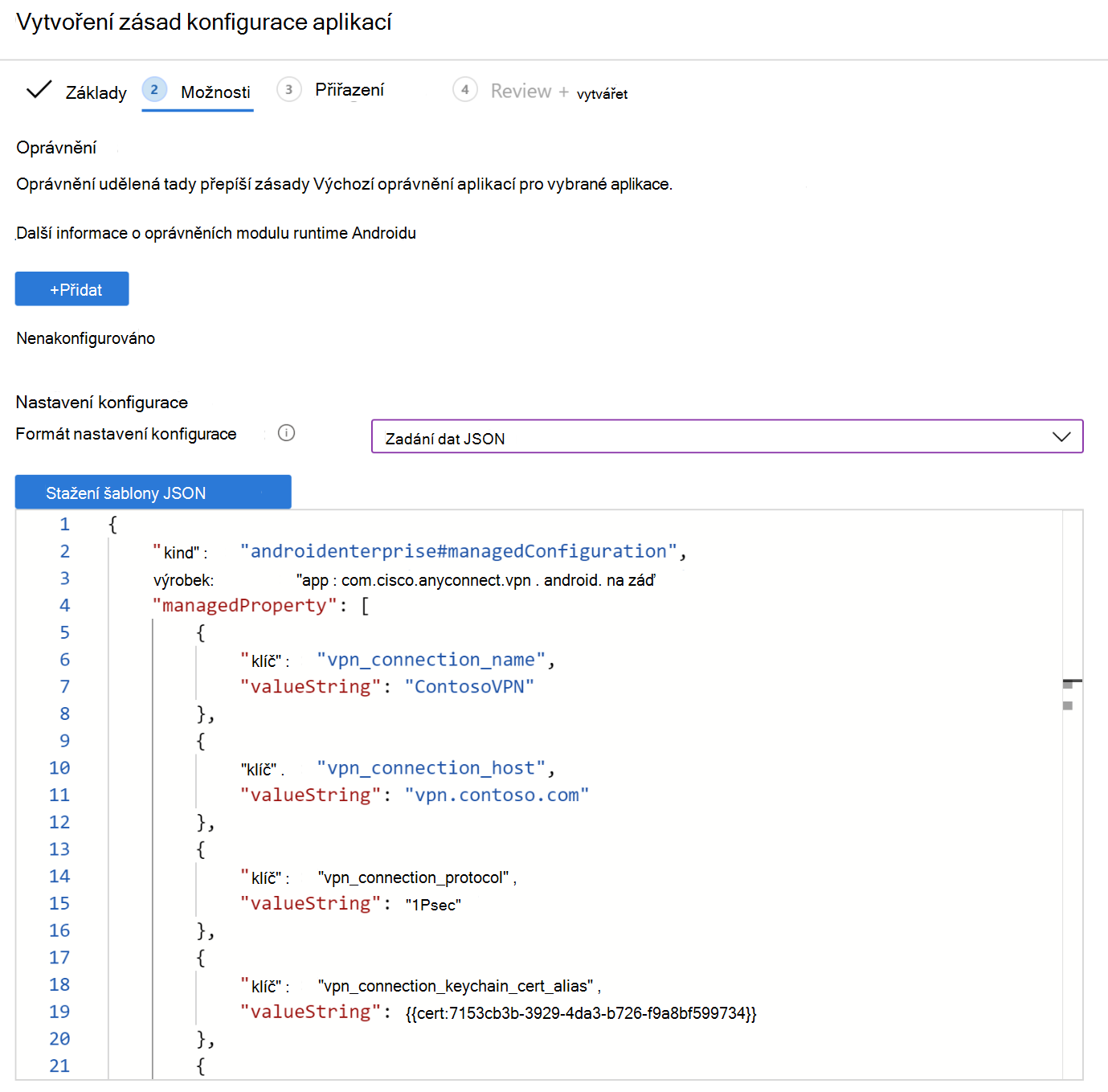Click the "vpn.contoso.com" value string
The width and height of the screenshot is (1108, 1092).
pos(497,795)
